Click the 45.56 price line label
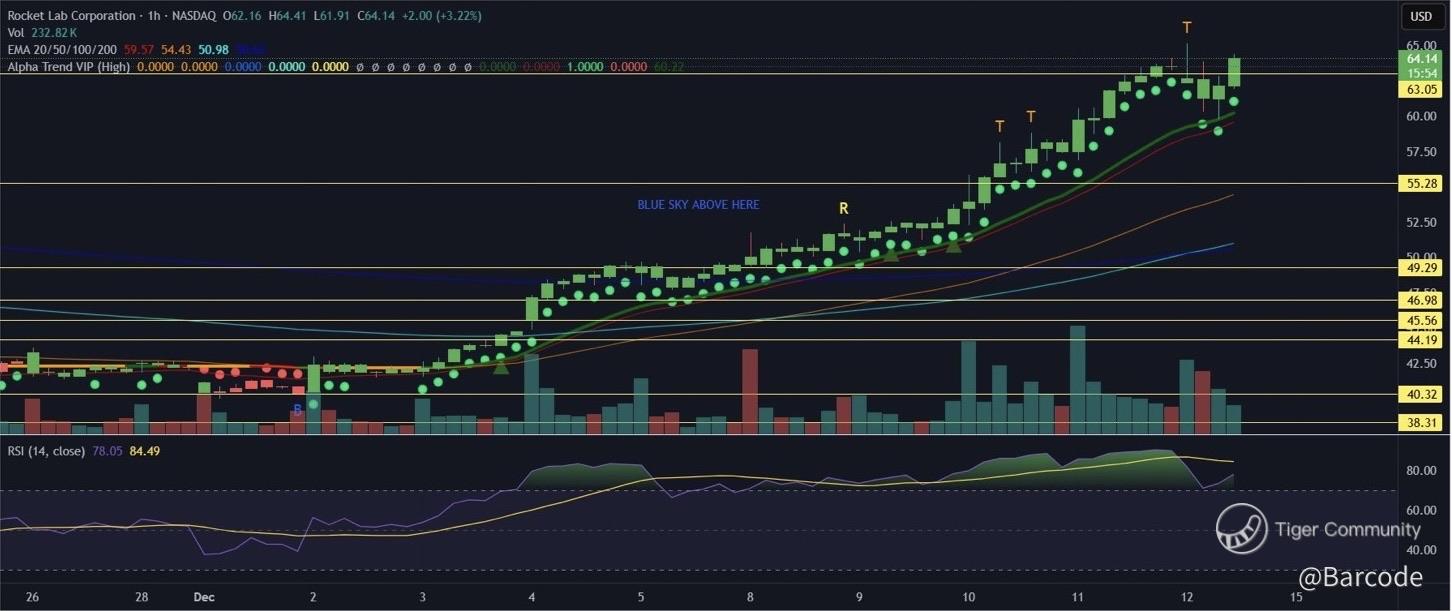This screenshot has height=611, width=1452. (x=1422, y=321)
